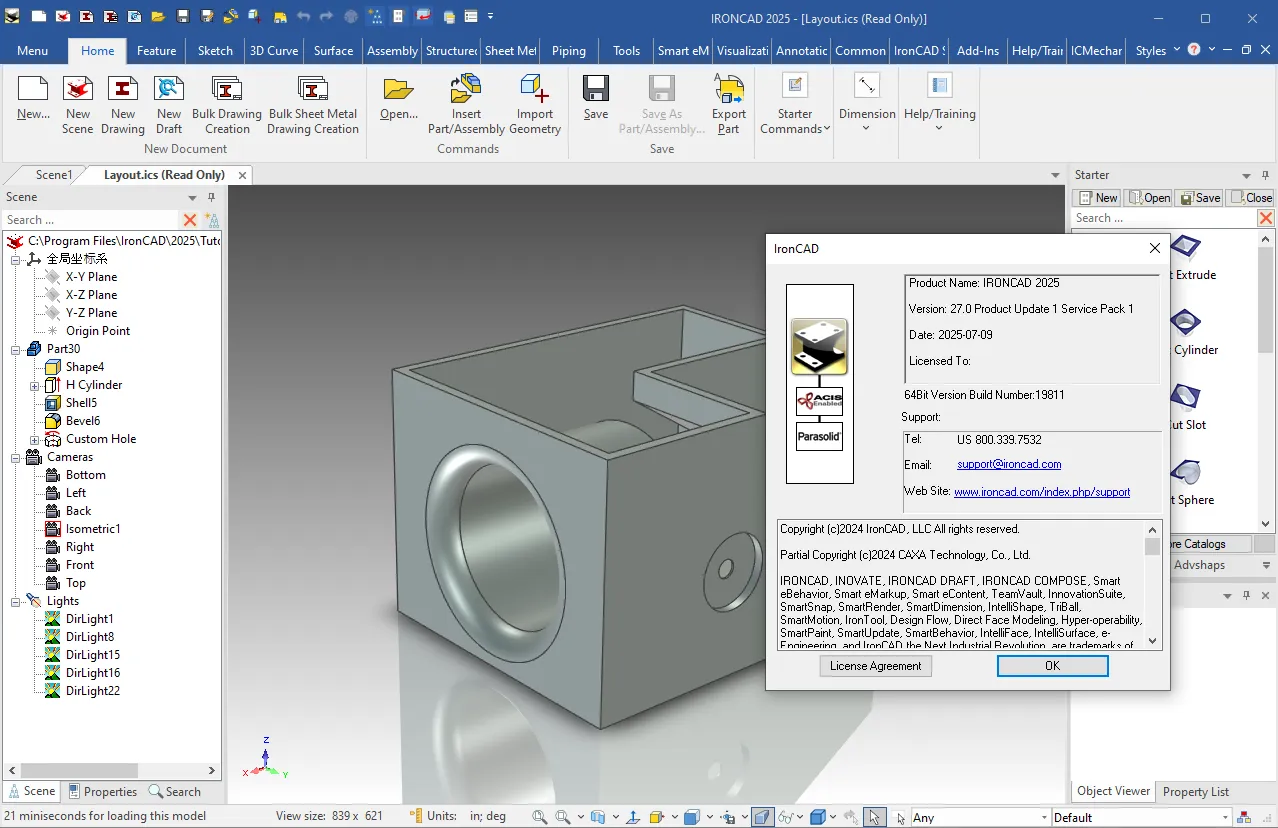Screen dimensions: 1278x828
Task: Click the open folder icon in quick access toolbar
Action: (158, 17)
